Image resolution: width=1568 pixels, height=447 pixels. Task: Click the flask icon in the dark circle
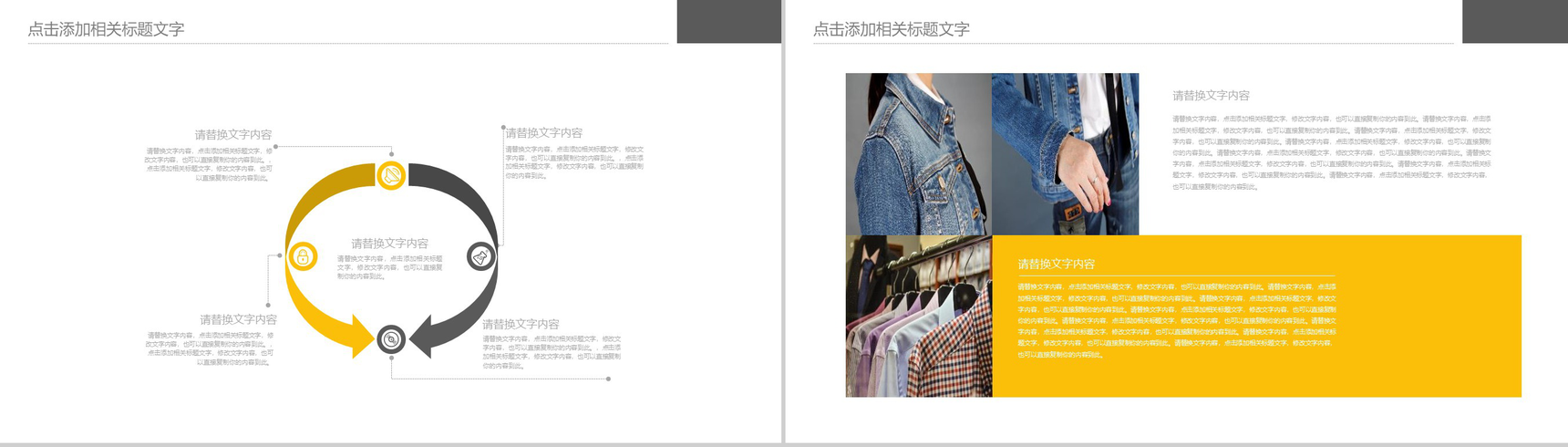(481, 256)
